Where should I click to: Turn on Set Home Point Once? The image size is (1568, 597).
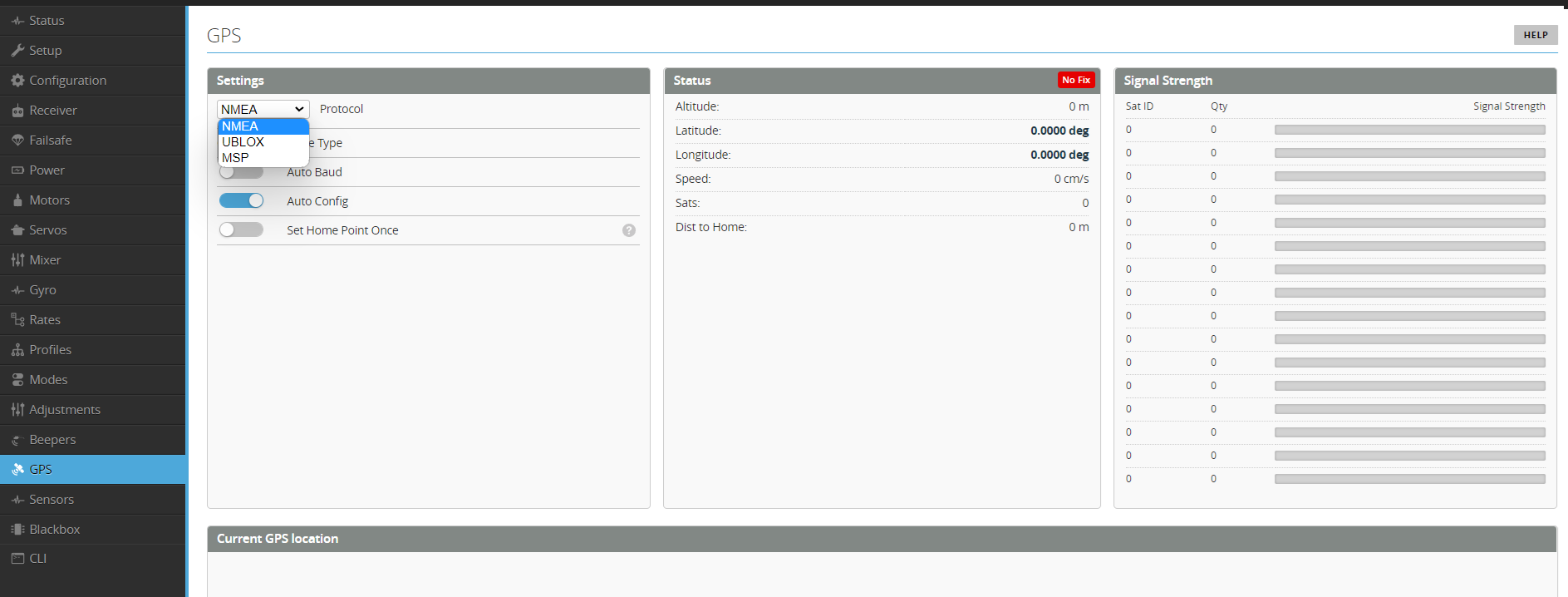[x=241, y=230]
